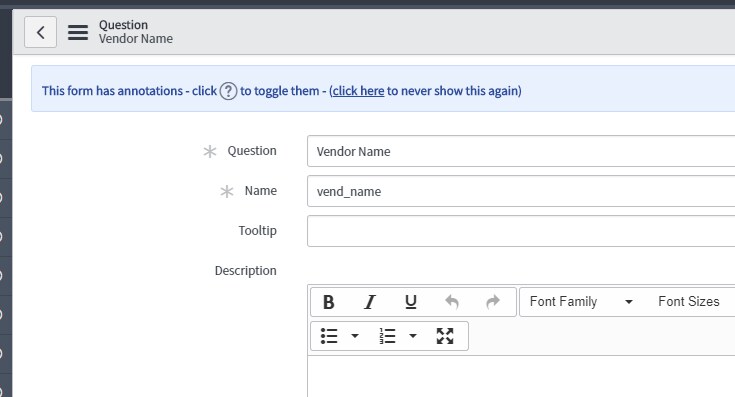The height and width of the screenshot is (397, 735).
Task: Focus the Name field containing vend_name
Action: [x=521, y=191]
